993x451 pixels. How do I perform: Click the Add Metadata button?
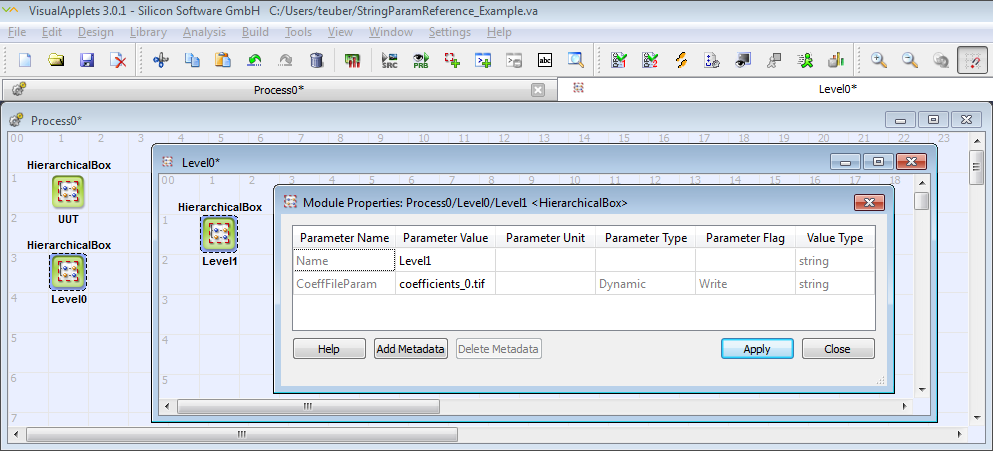click(410, 349)
